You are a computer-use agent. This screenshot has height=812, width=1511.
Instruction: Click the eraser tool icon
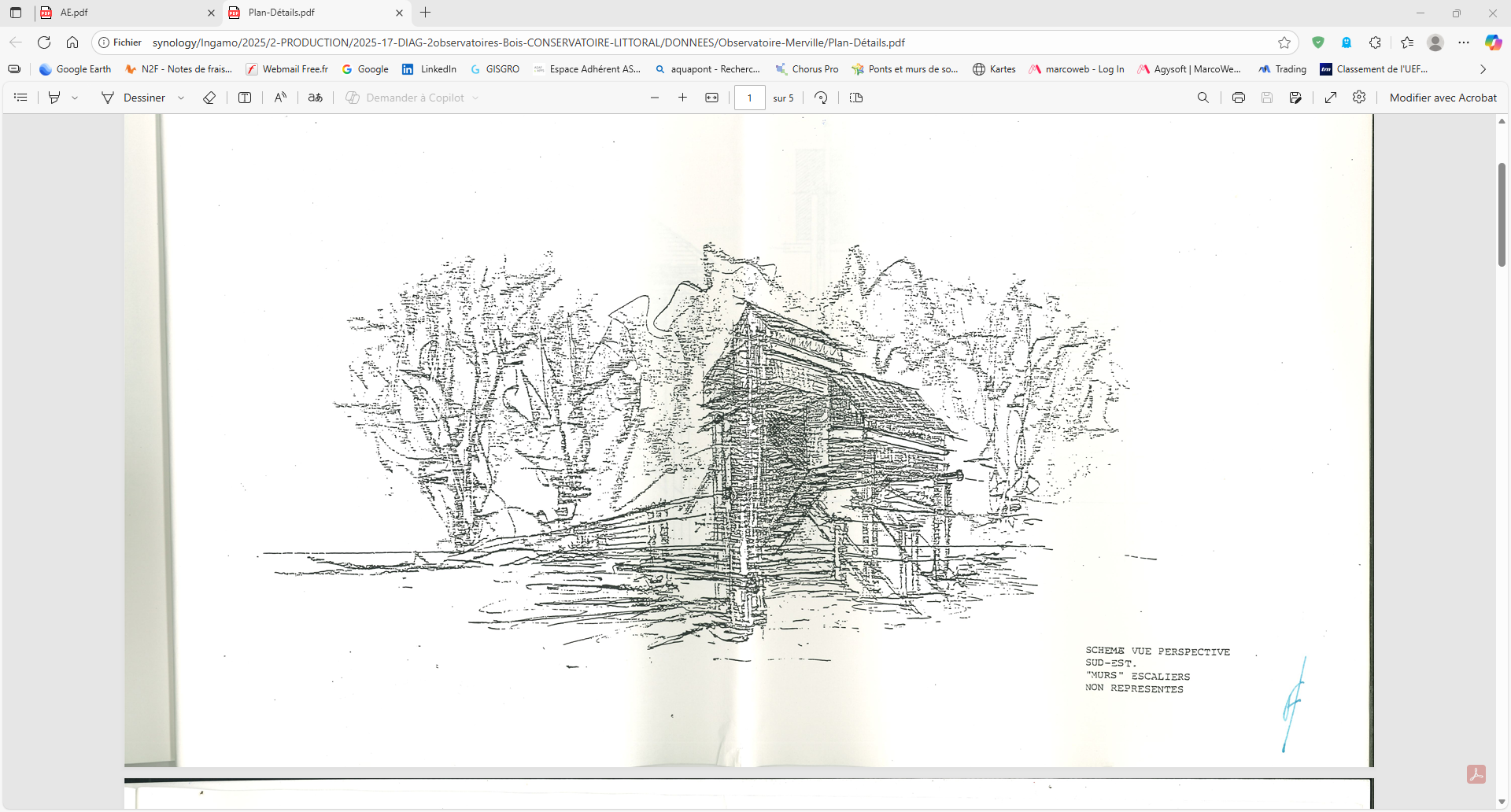coord(209,98)
